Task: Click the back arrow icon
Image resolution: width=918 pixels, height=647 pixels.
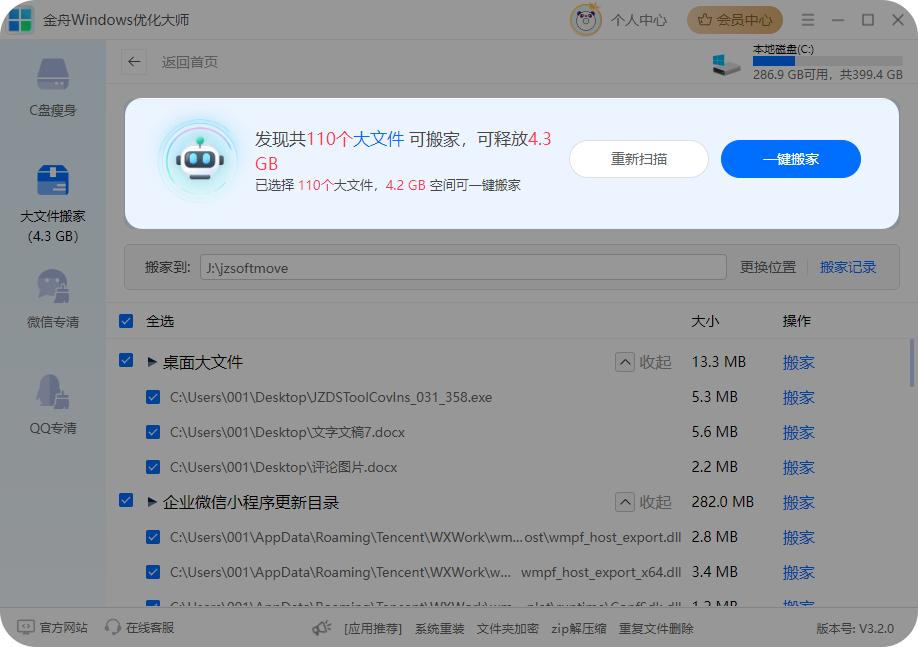Action: (134, 61)
